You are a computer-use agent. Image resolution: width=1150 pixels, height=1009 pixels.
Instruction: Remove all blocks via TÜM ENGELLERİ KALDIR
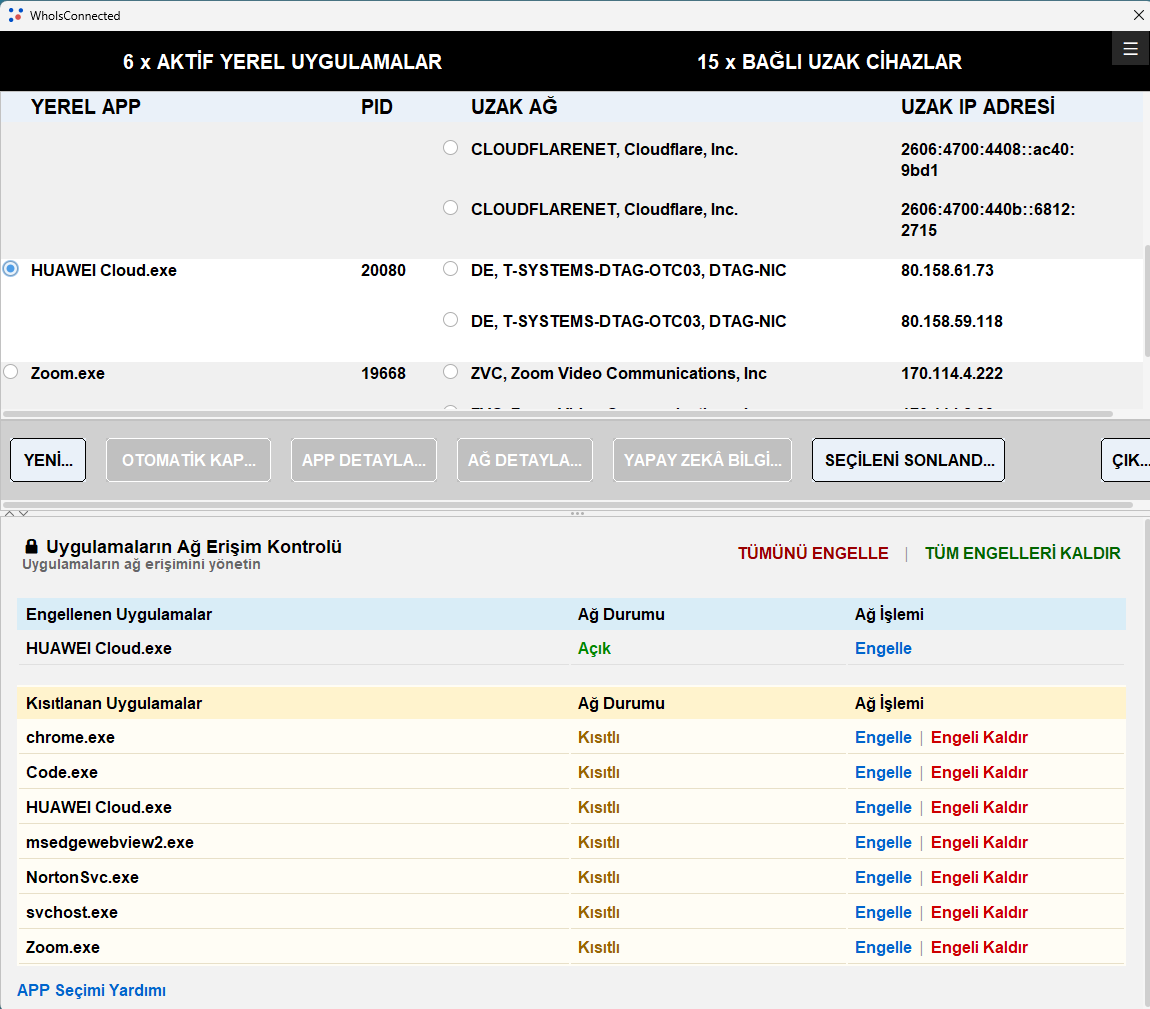tap(1022, 553)
